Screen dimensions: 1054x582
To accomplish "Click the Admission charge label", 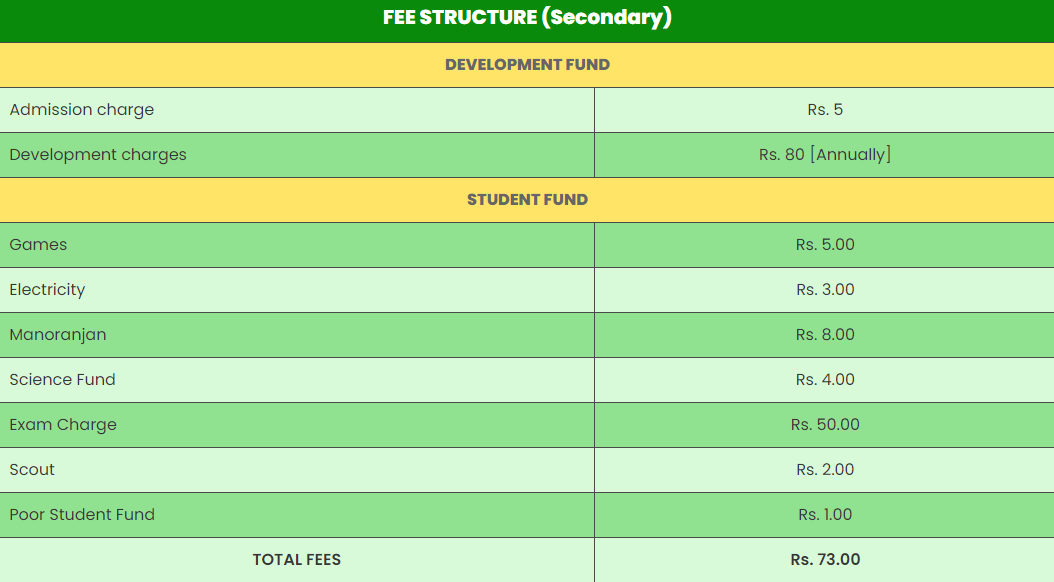I will 82,110.
